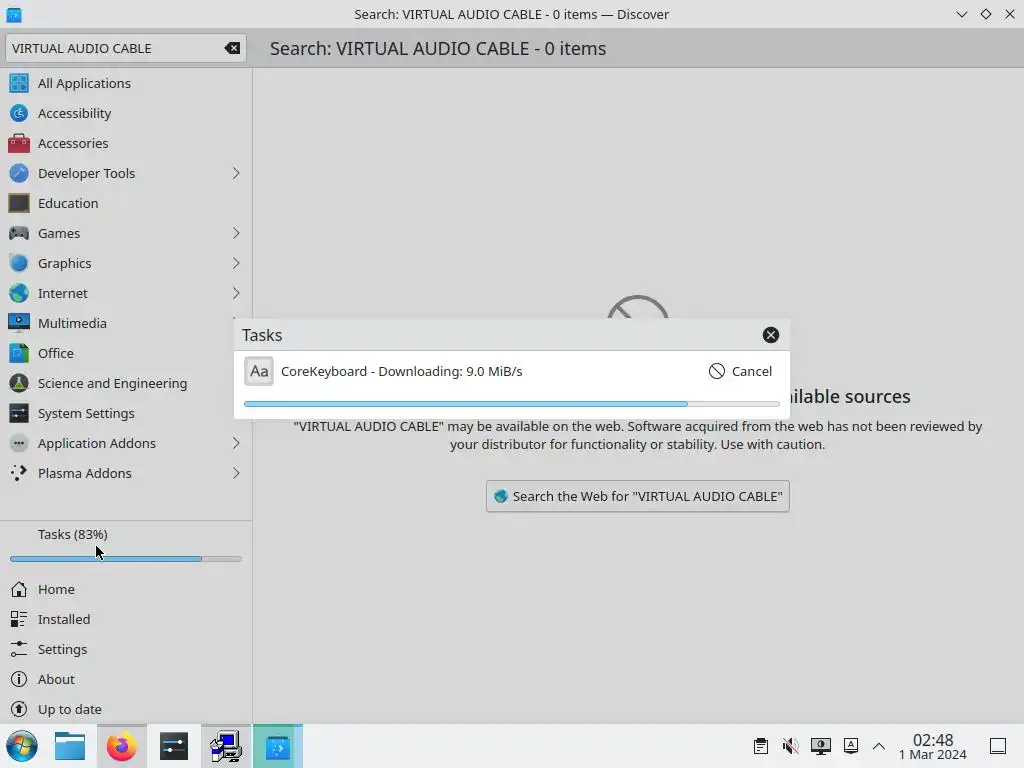Click the show desktop tray button
The width and height of the screenshot is (1024, 768).
[998, 746]
